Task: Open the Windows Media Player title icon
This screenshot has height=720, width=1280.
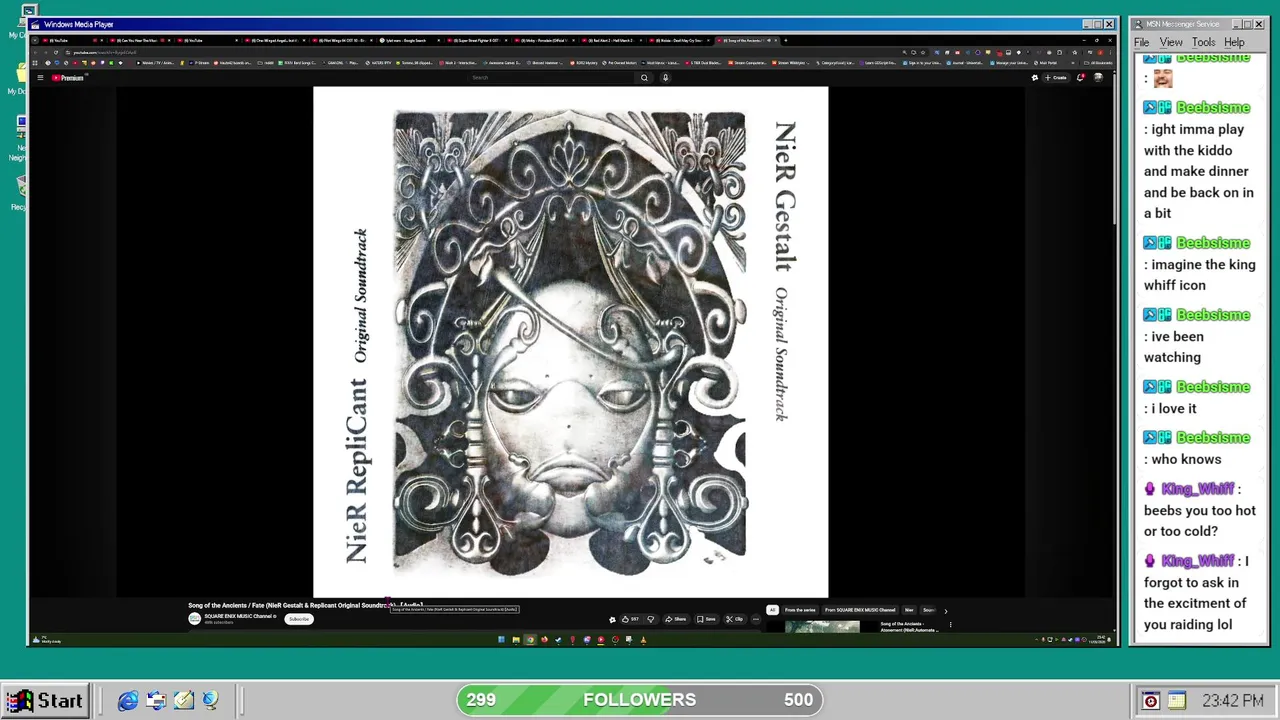Action: 36,24
